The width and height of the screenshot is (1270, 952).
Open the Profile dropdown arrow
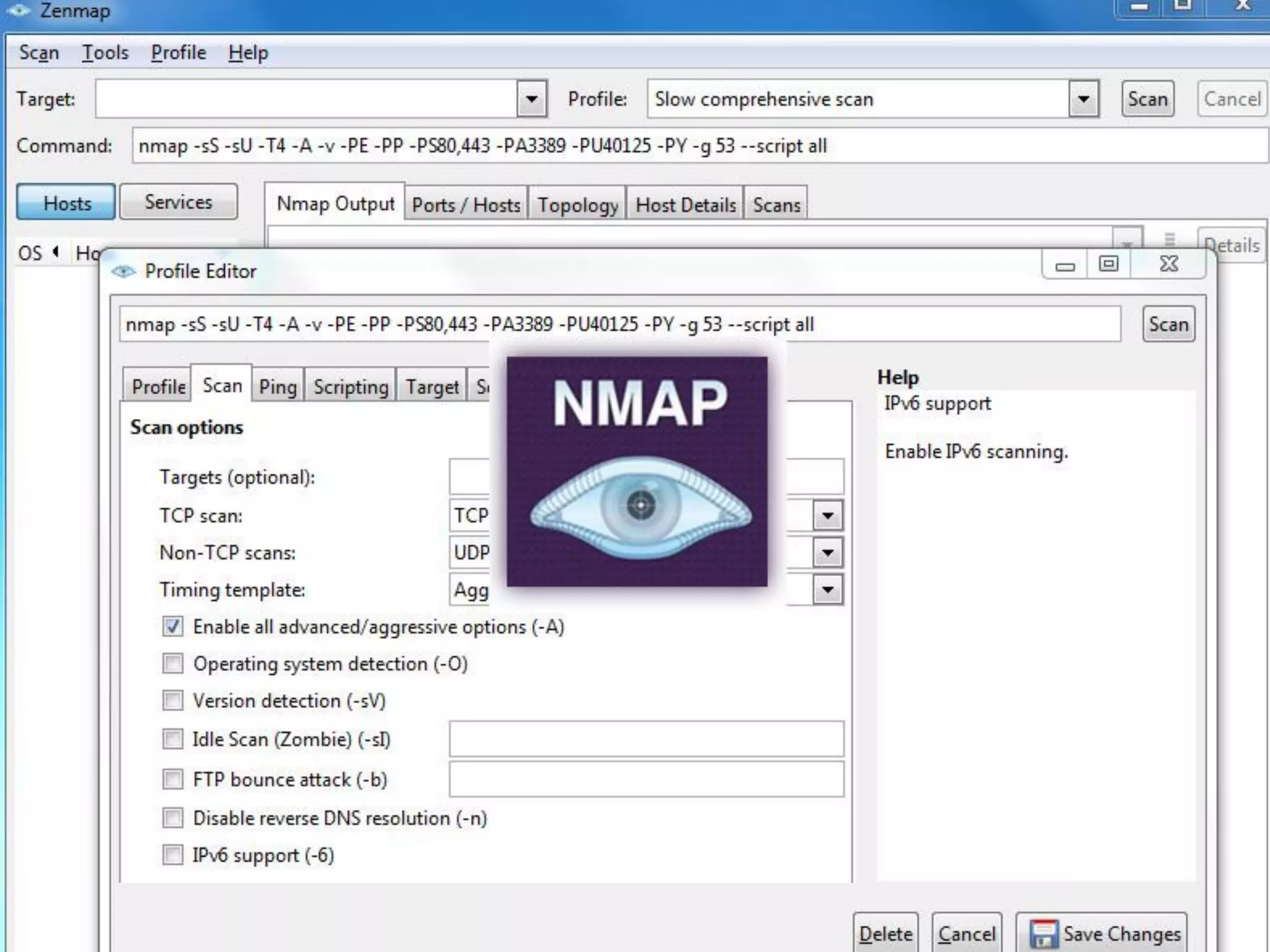(1083, 99)
